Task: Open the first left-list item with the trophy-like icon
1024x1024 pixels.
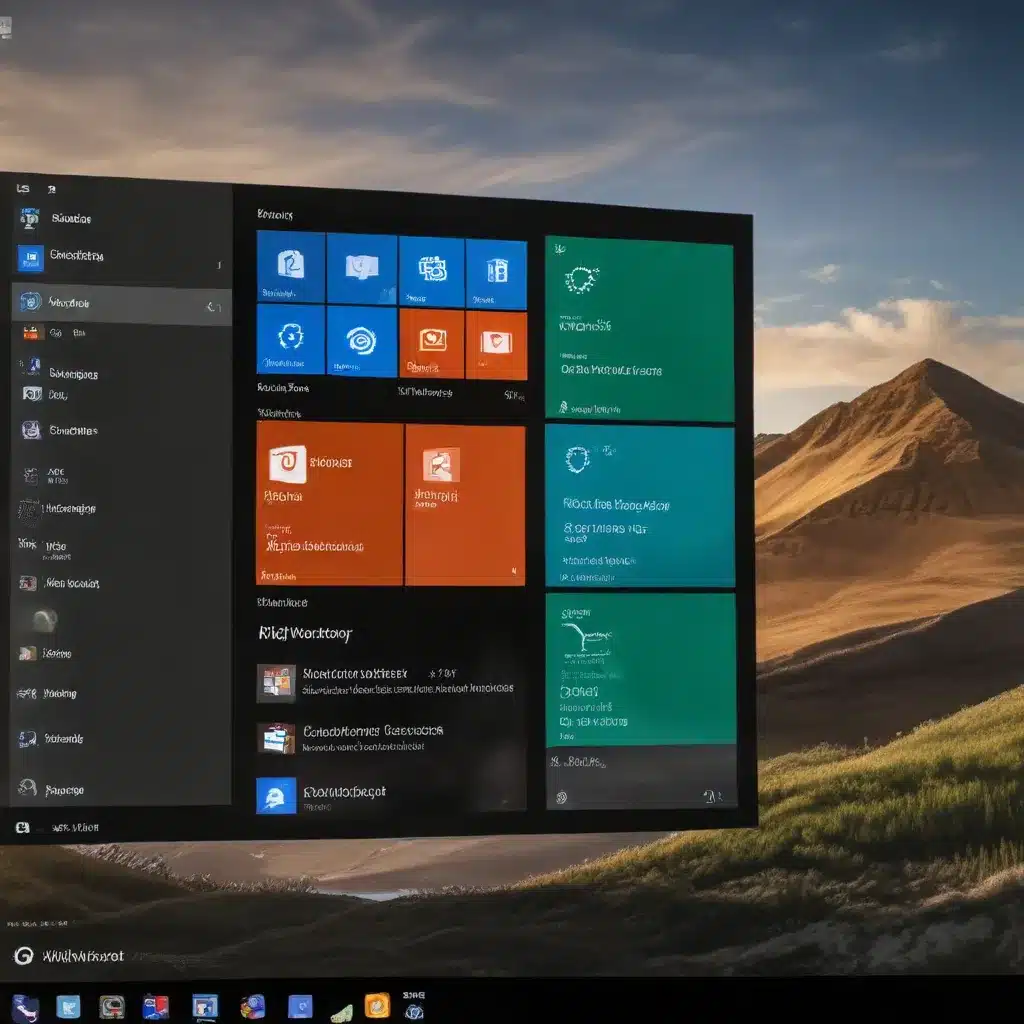Action: [29, 218]
